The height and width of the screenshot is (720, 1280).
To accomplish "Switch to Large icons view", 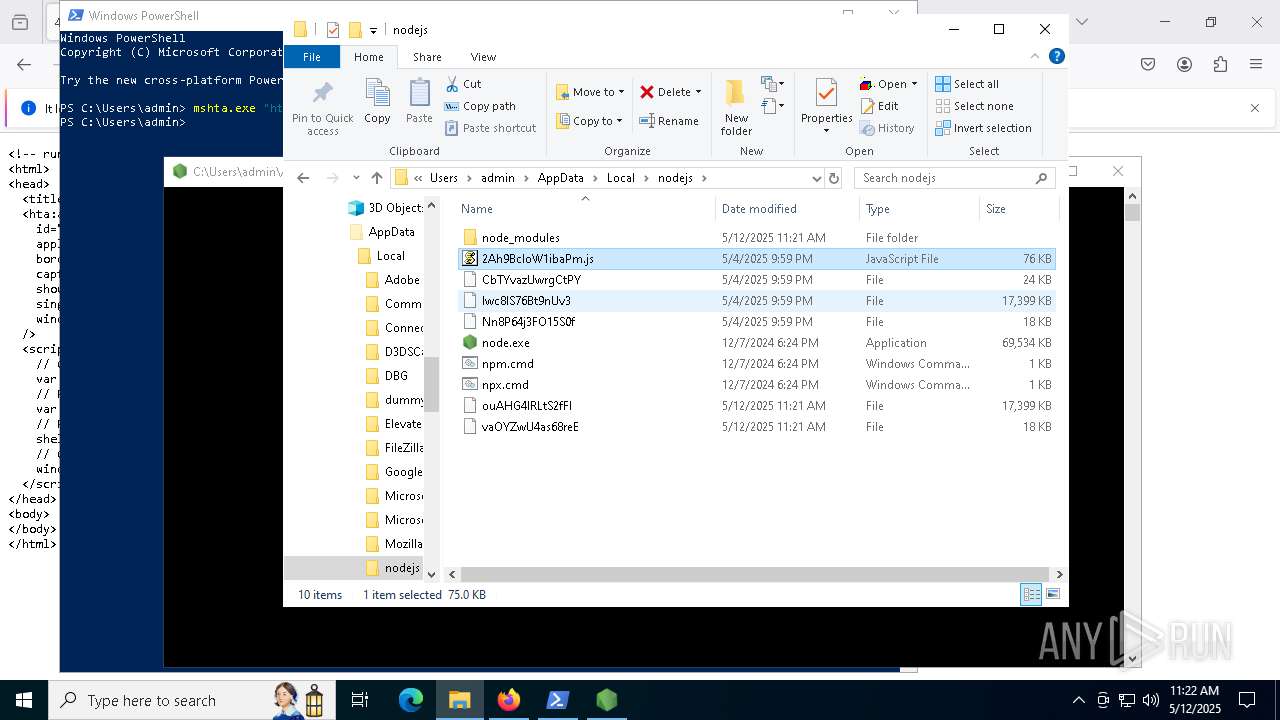I will [x=1052, y=594].
